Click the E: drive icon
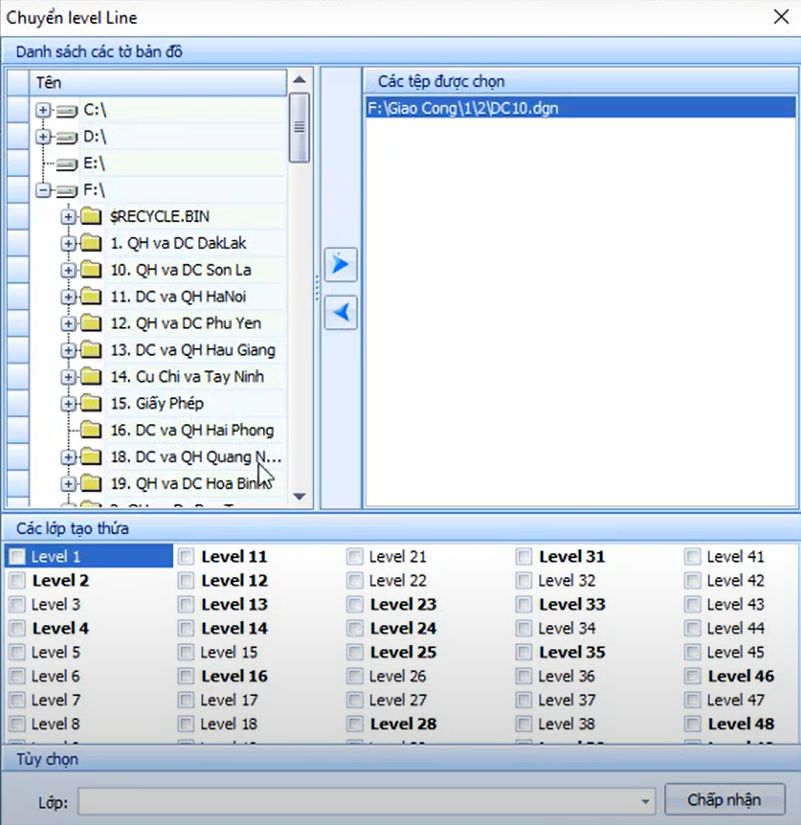The width and height of the screenshot is (801, 825). 67,163
